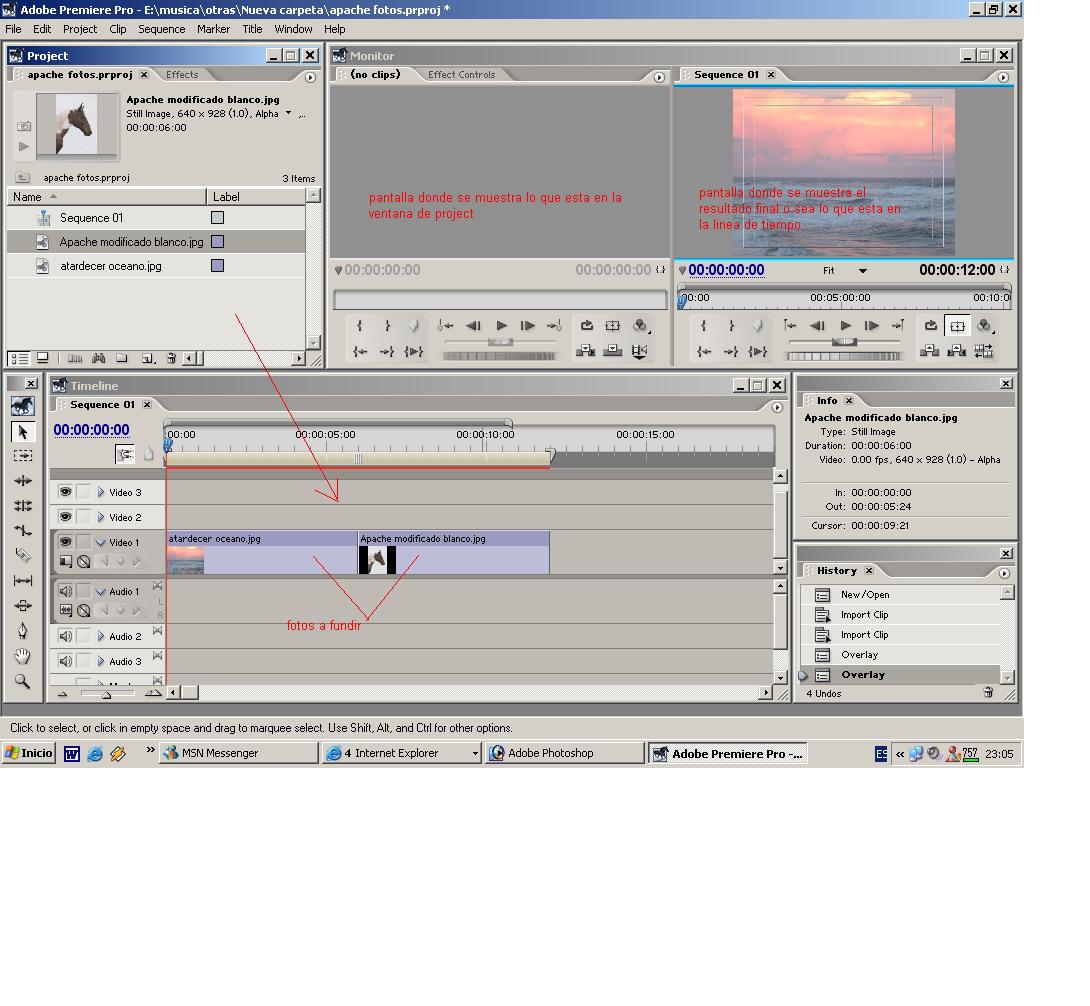Select the atardecer oceano.jpg timeline clip

262,553
